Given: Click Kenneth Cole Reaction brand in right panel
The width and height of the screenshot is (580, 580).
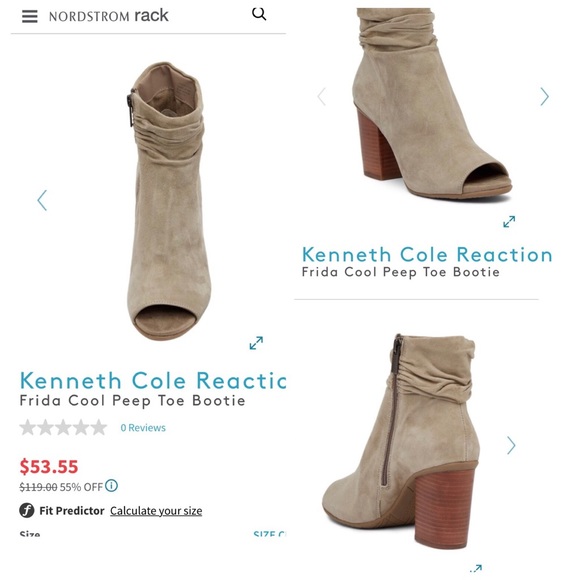Looking at the screenshot, I should point(427,254).
